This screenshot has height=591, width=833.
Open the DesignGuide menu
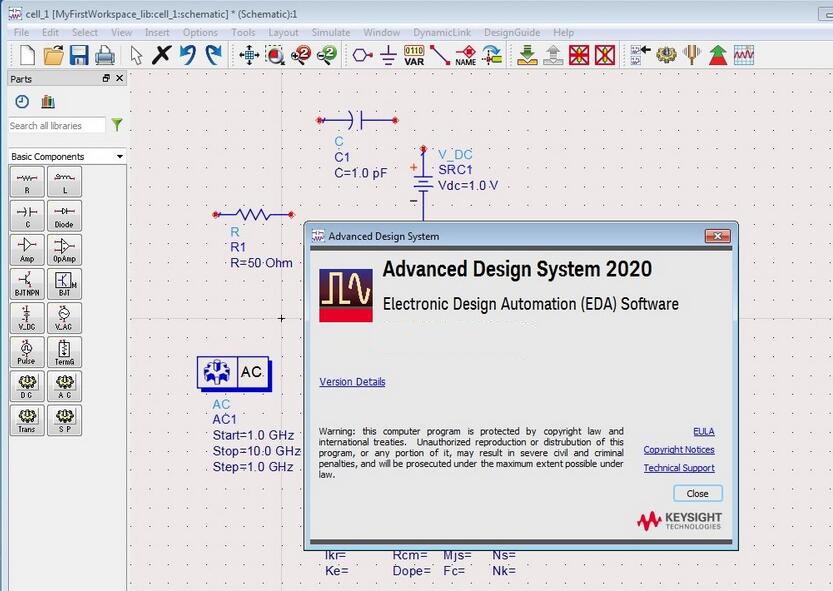click(x=512, y=32)
